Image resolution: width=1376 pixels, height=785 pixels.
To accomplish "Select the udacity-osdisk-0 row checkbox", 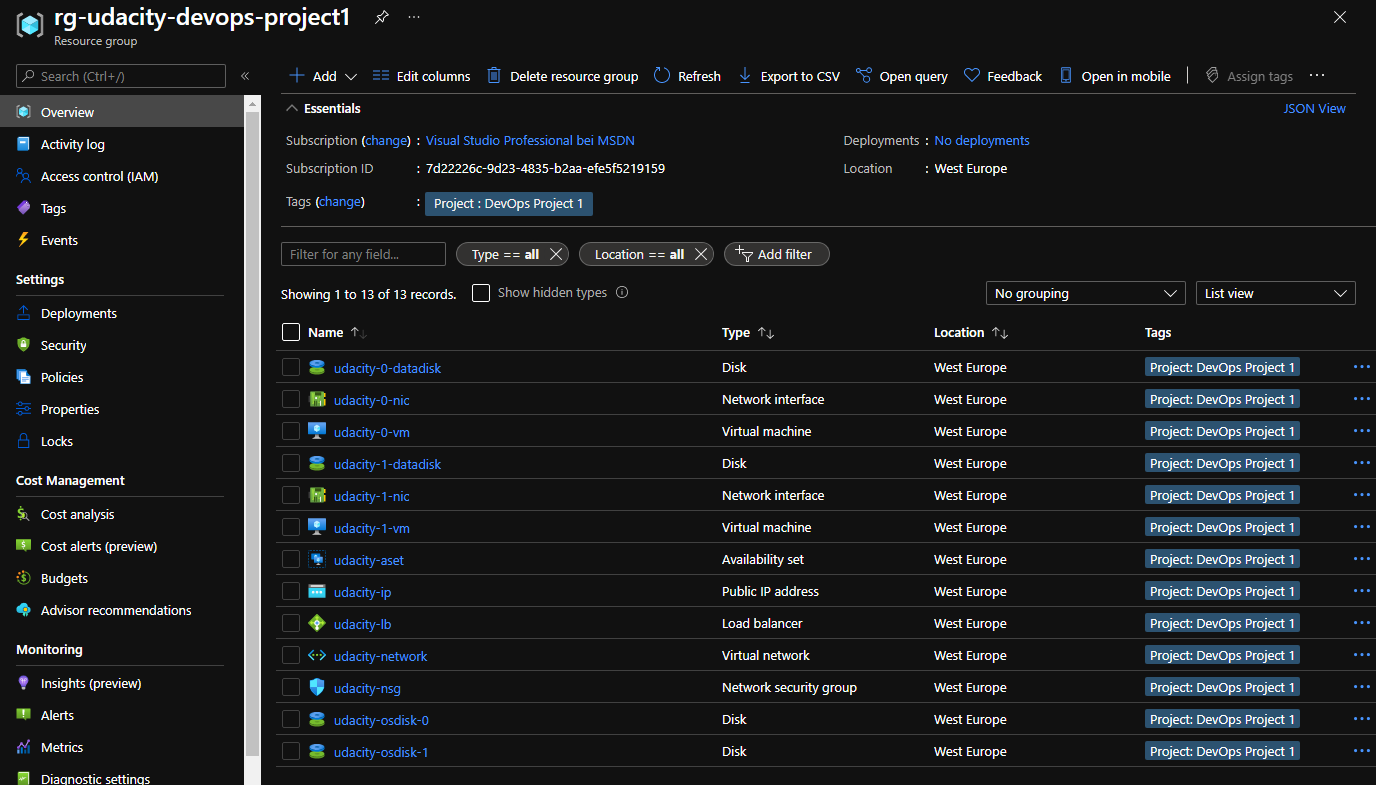I will point(291,720).
